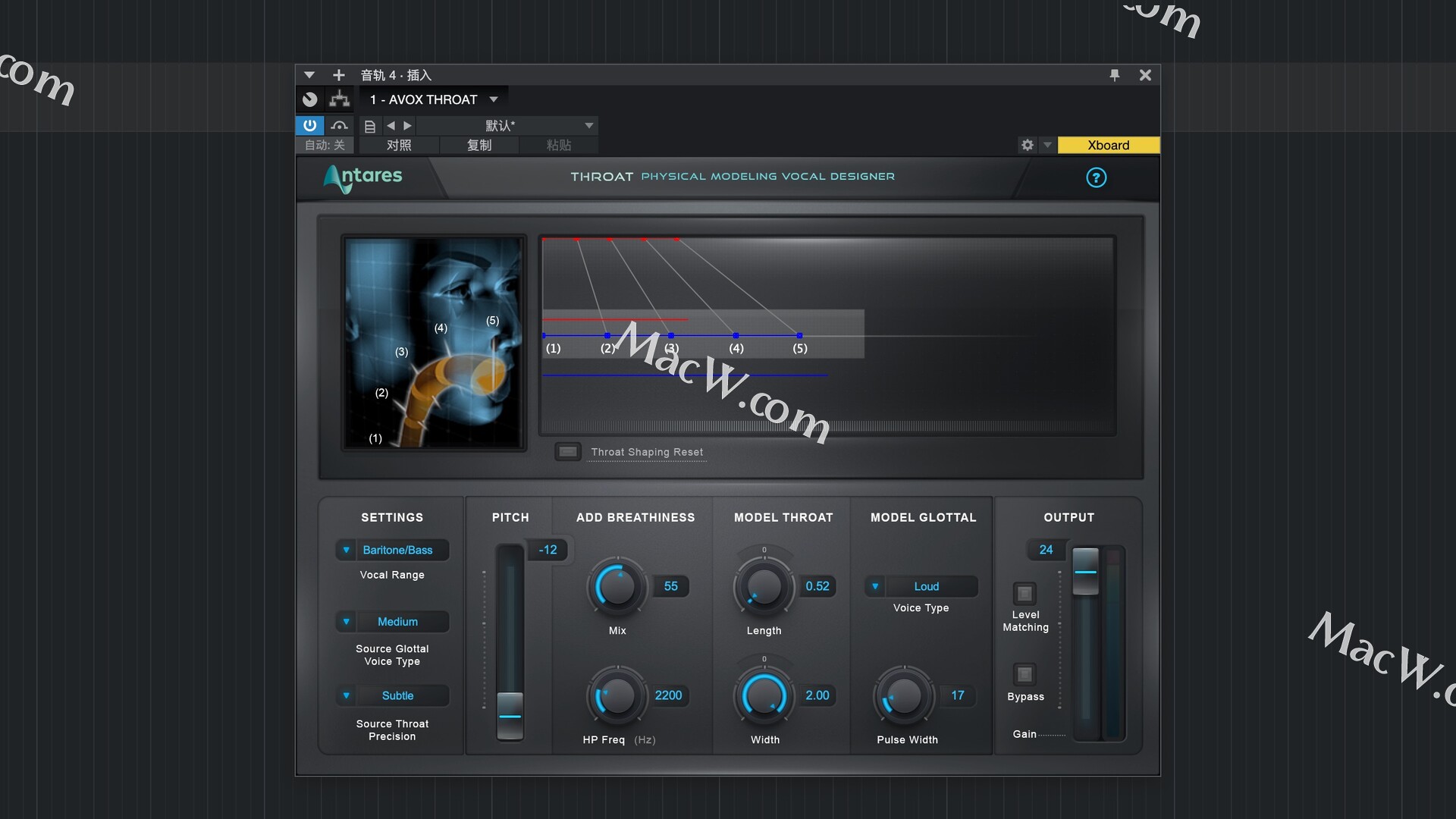This screenshot has height=819, width=1456.
Task: Click the automation curve icon next to power
Action: pyautogui.click(x=339, y=125)
